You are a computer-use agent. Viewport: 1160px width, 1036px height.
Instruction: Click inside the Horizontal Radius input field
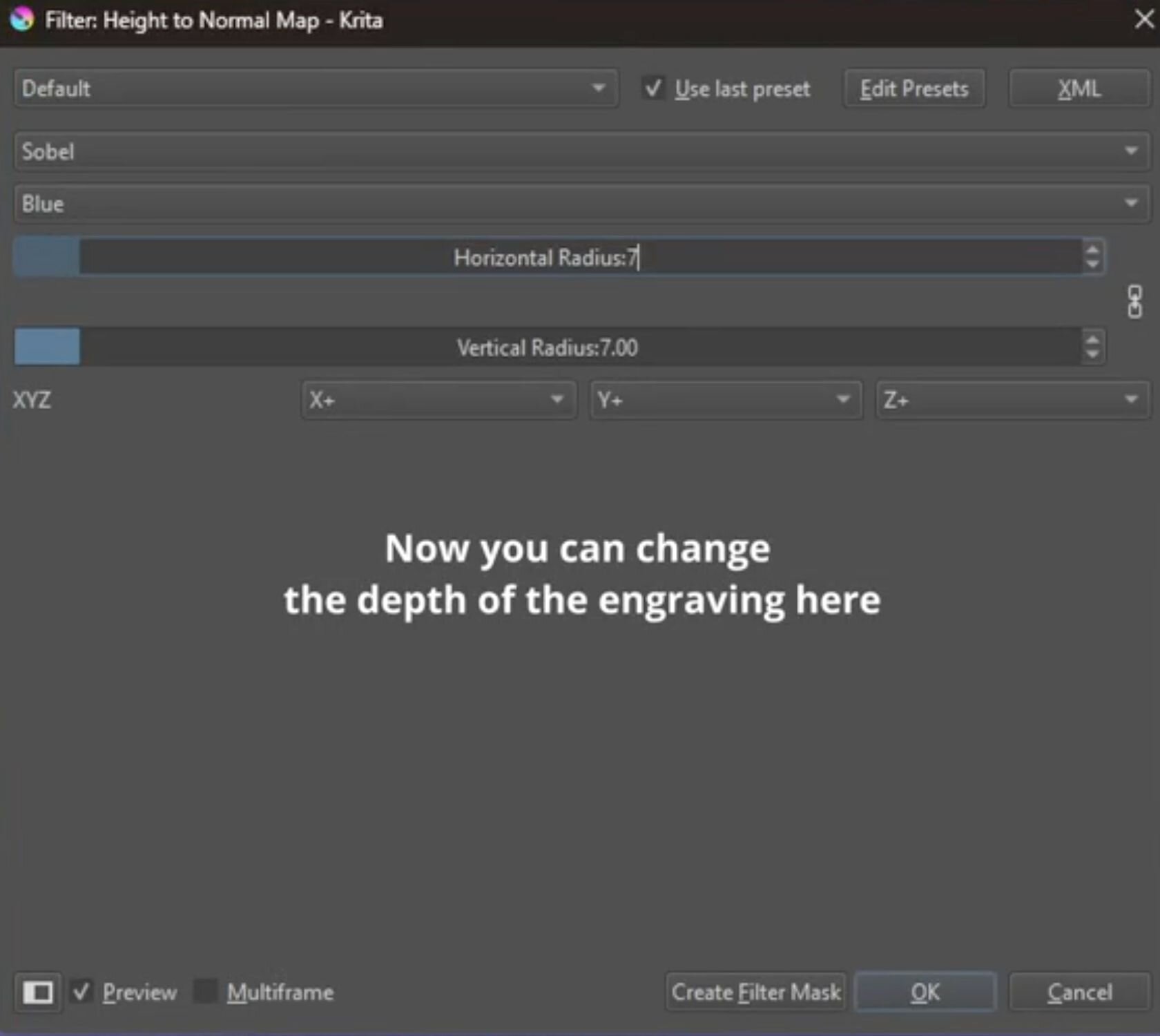click(545, 258)
